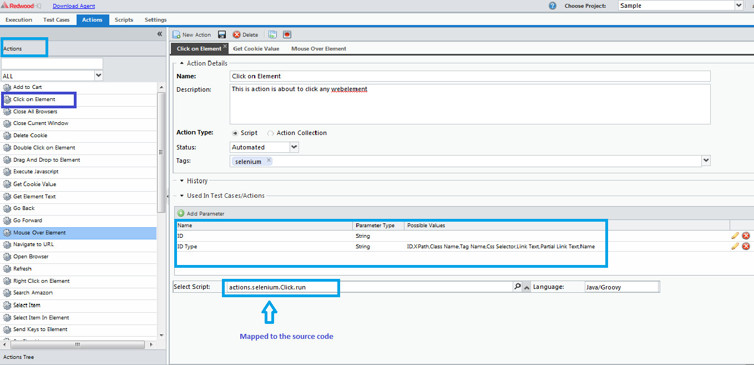Select the Action Collection radio button

[x=271, y=133]
